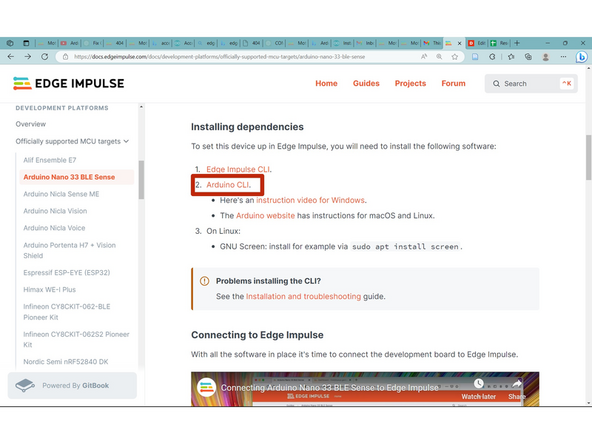The image size is (592, 444).
Task: Minimize the browser window
Action: coord(547,43)
